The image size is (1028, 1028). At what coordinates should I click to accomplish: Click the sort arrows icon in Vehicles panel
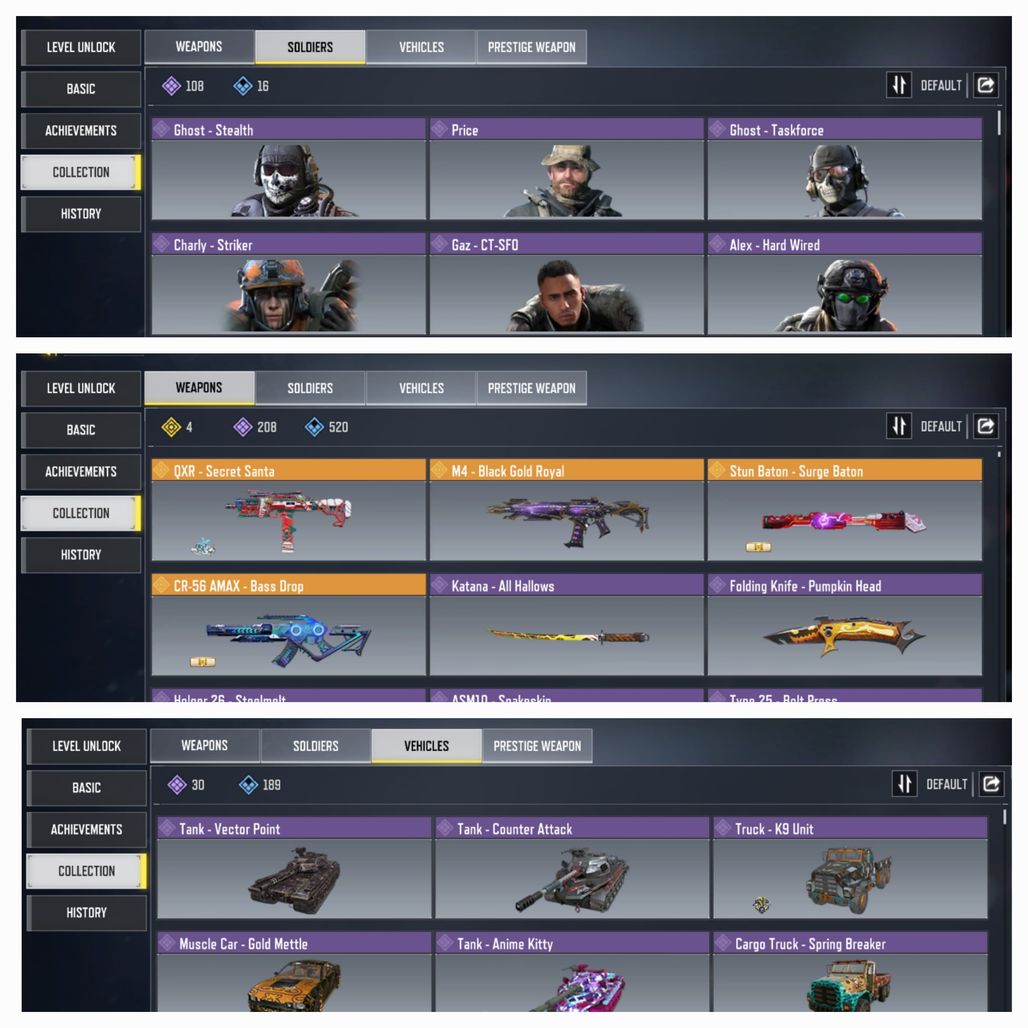click(905, 784)
